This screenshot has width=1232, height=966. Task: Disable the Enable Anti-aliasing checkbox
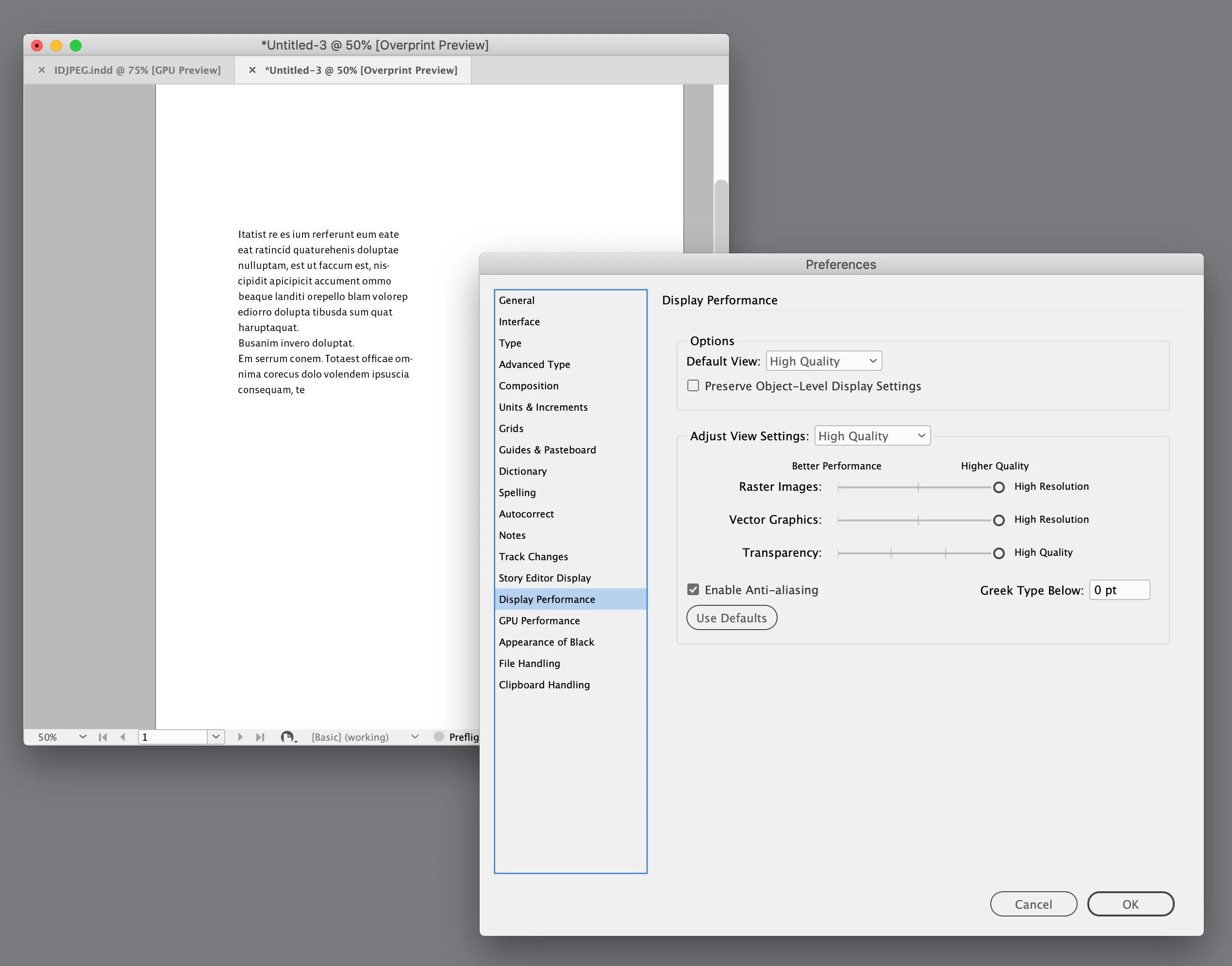pyautogui.click(x=693, y=589)
